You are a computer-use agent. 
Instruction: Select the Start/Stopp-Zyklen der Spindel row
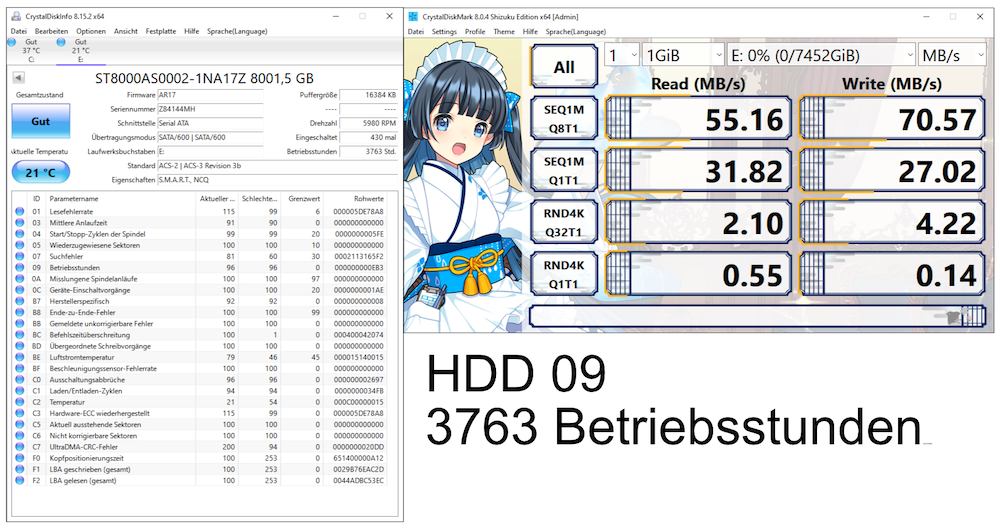coord(200,234)
